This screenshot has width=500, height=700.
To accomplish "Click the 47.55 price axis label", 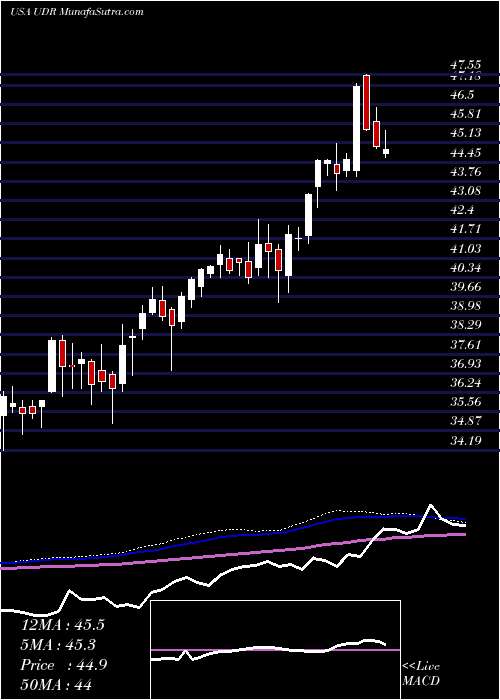I will click(x=466, y=64).
